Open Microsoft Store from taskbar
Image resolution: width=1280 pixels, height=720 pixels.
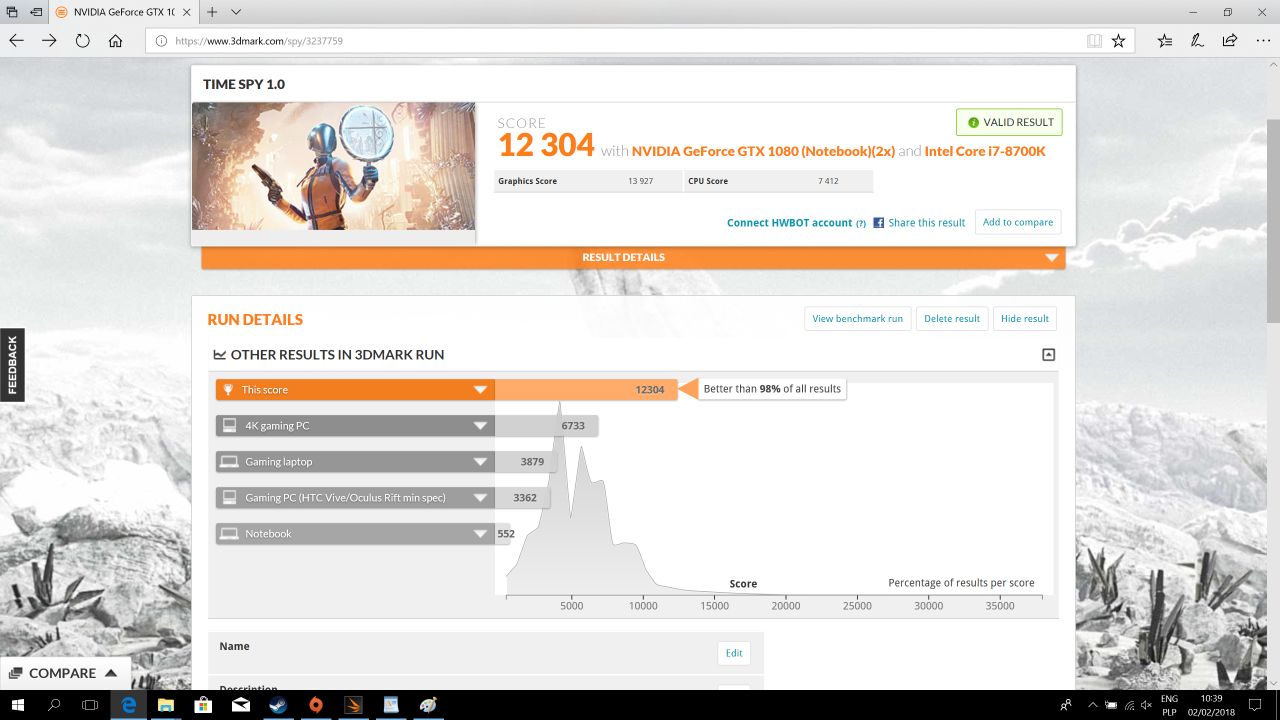203,705
